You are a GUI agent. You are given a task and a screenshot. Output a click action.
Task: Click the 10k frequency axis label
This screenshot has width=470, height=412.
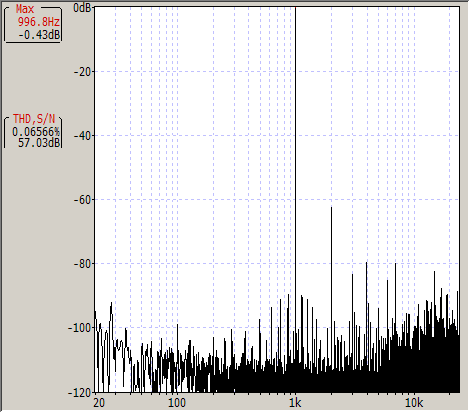[414, 403]
